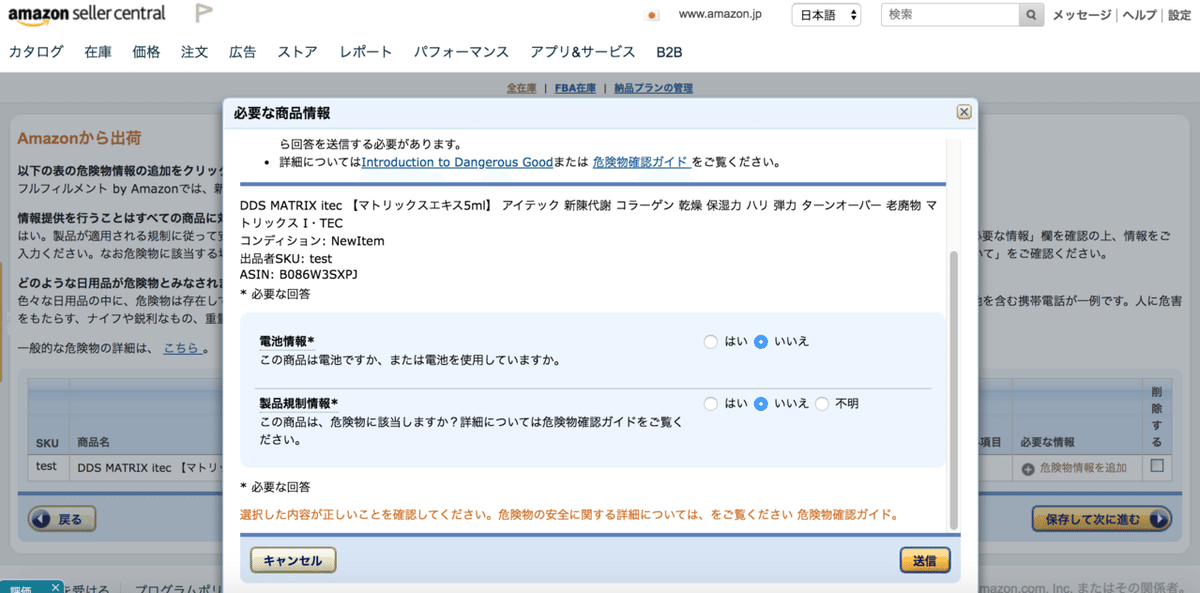Viewport: 1200px width, 593px height.
Task: Click the flag icon beside the logo
Action: (x=204, y=14)
